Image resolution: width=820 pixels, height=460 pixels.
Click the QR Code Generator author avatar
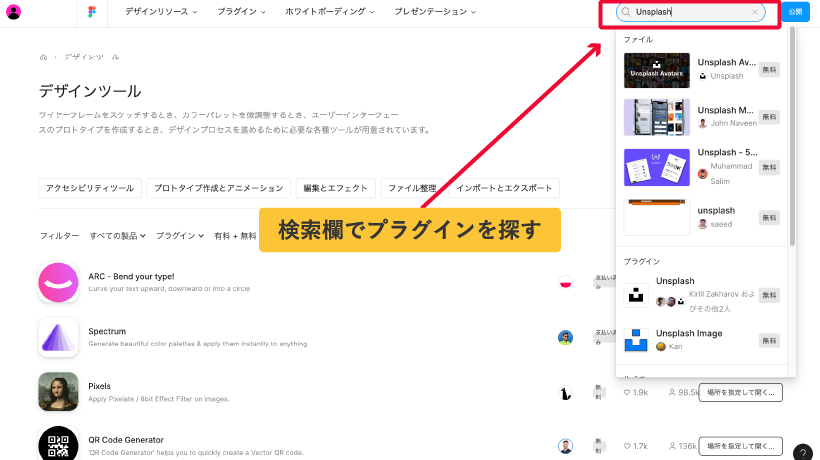point(565,446)
